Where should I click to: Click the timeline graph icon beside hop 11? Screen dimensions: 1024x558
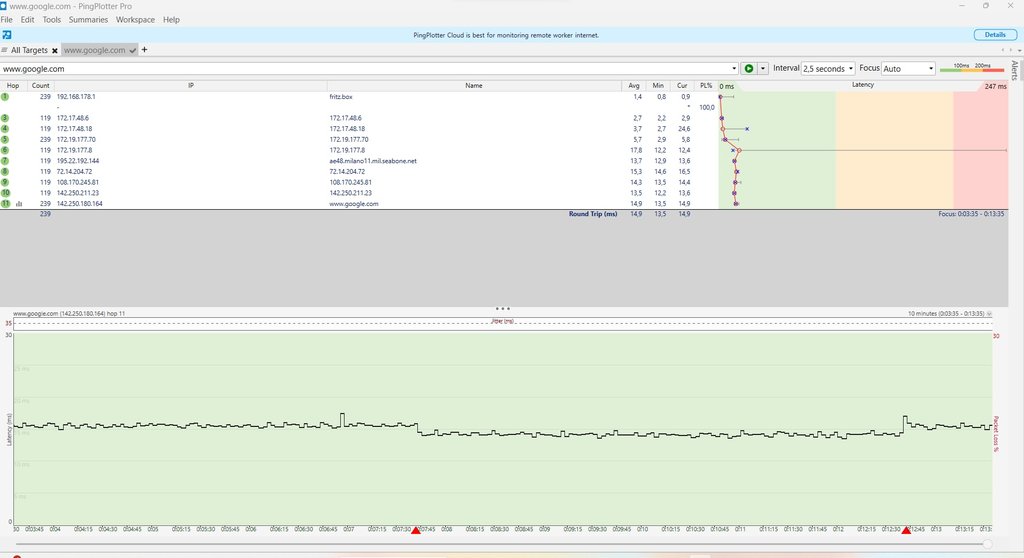click(x=19, y=204)
